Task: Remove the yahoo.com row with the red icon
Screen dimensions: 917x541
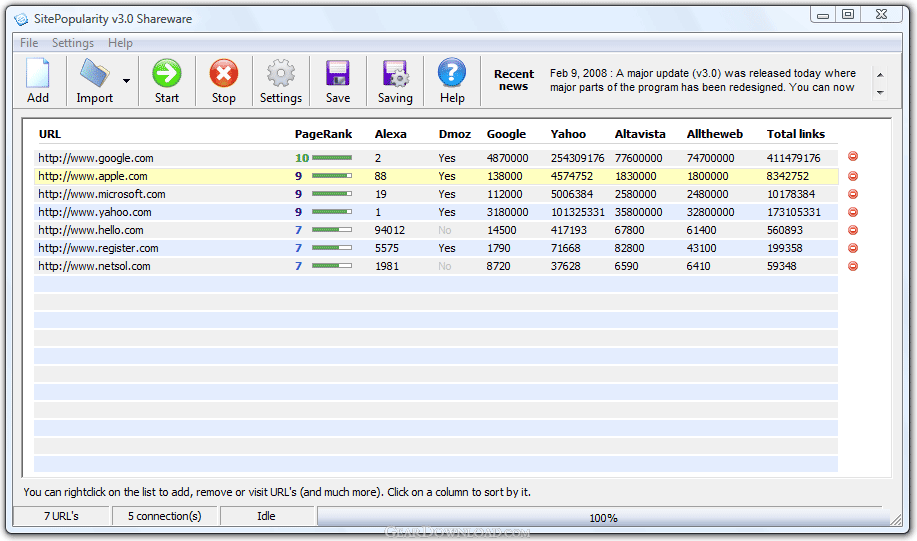Action: tap(853, 212)
